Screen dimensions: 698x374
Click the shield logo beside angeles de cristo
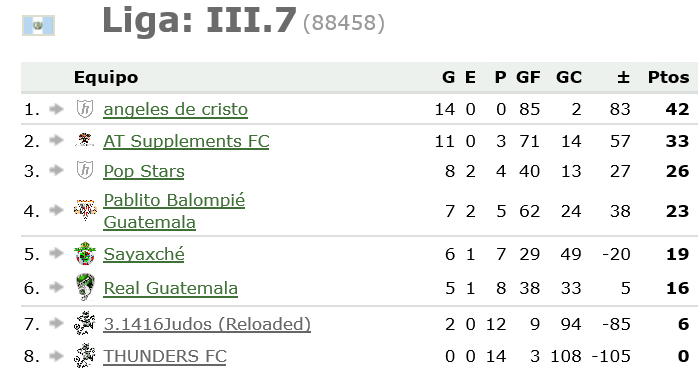point(85,109)
